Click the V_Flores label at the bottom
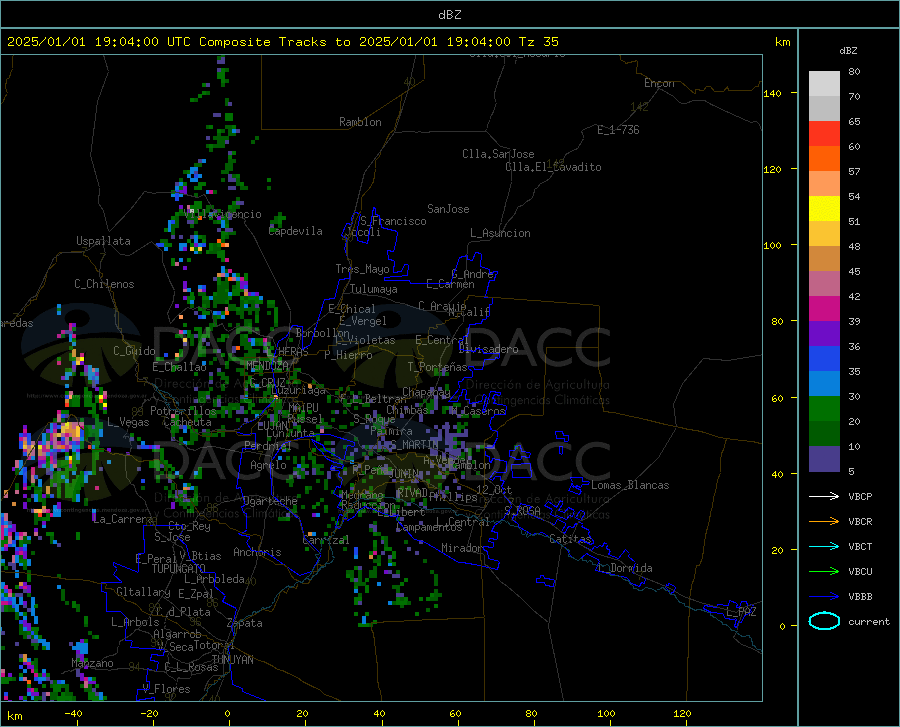900x727 pixels. point(166,689)
